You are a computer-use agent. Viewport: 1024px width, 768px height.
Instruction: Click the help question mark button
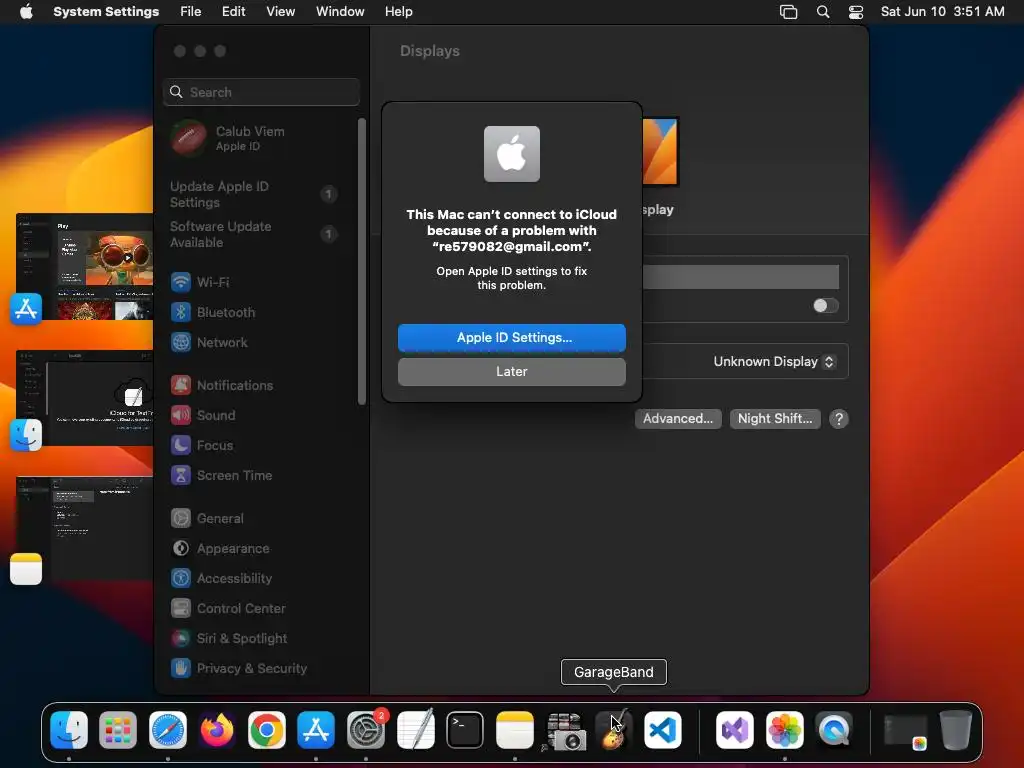(839, 419)
